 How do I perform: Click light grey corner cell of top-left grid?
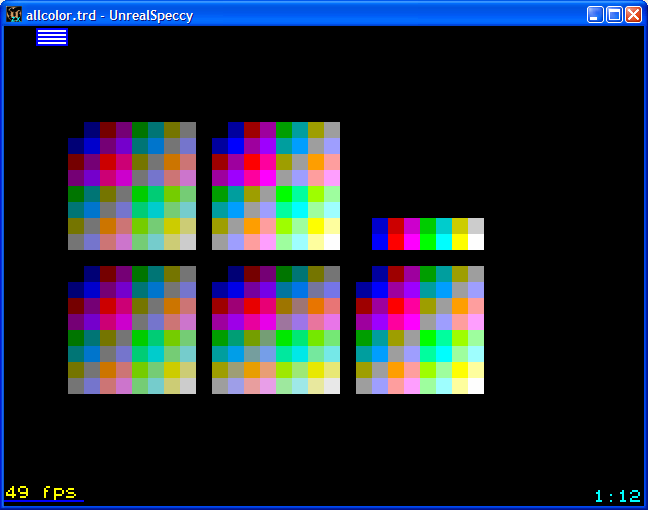point(188,242)
